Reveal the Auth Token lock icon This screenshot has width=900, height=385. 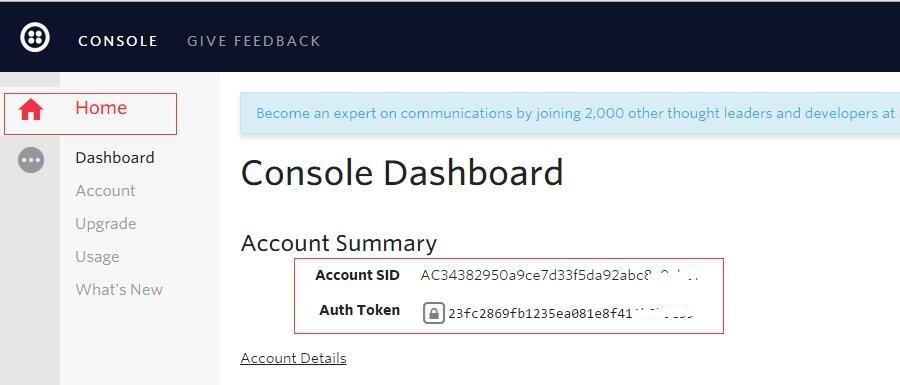434,313
